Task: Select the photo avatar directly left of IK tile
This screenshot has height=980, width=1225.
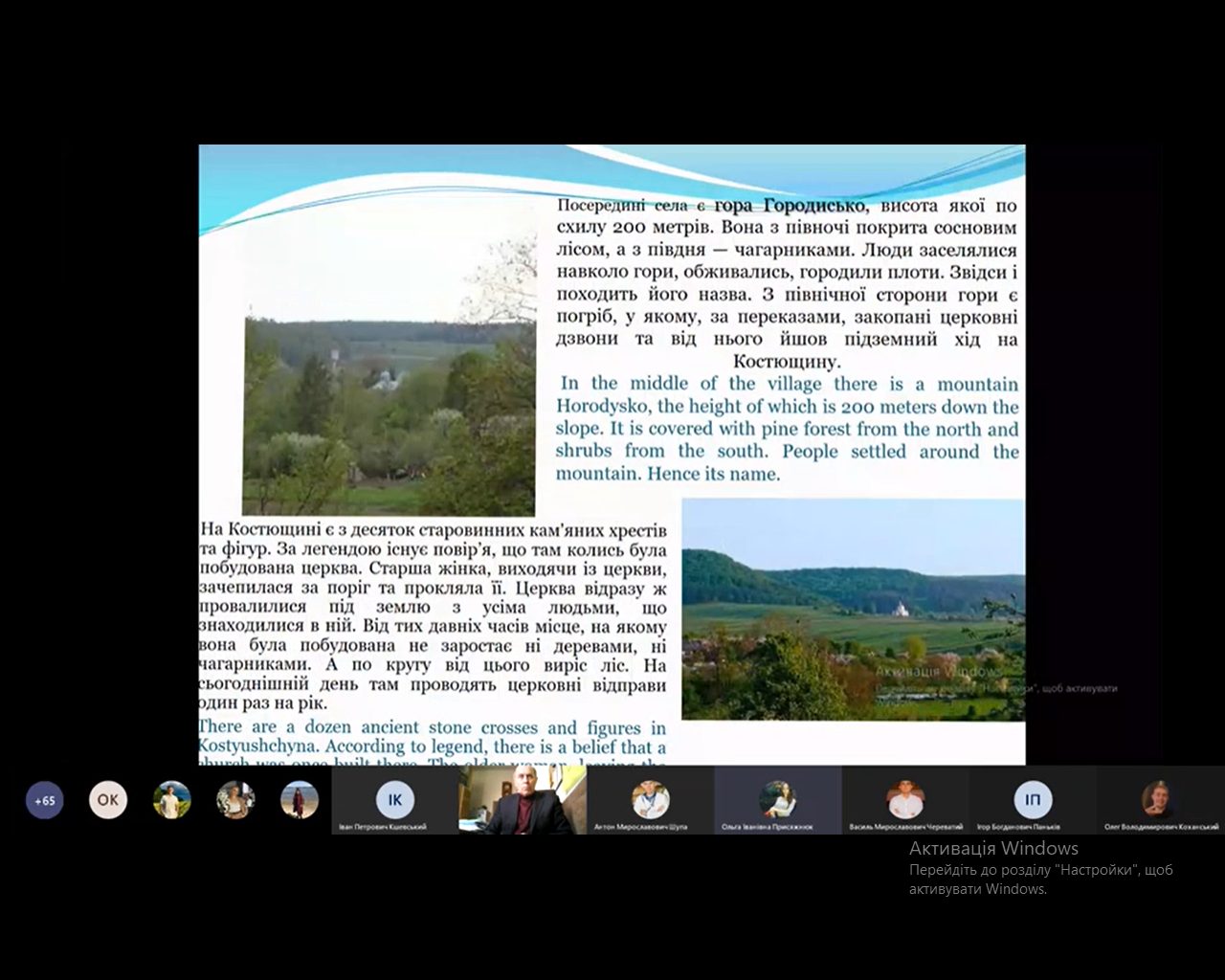Action: (300, 800)
